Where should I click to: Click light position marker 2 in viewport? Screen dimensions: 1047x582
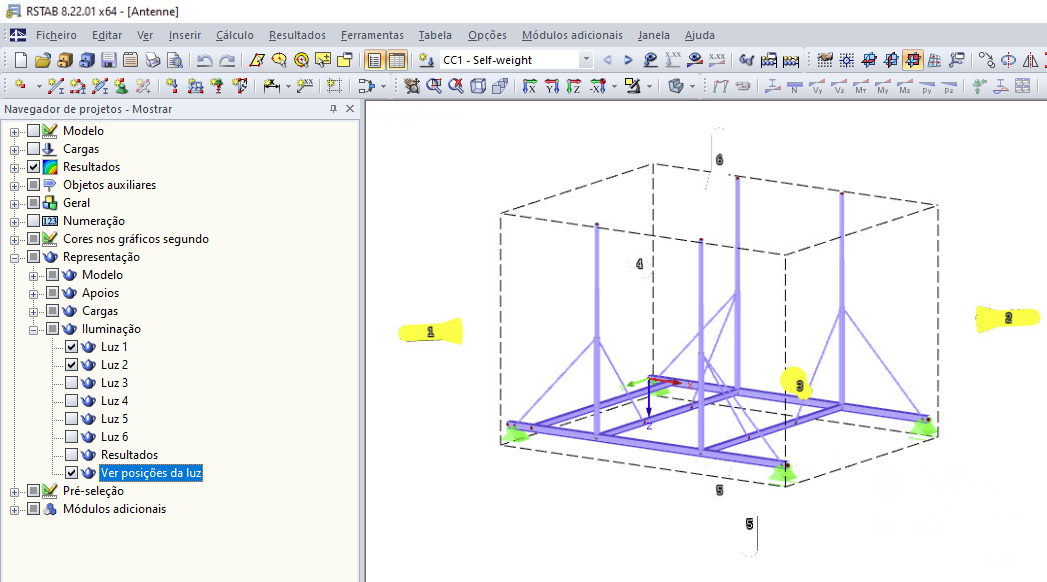[1008, 318]
